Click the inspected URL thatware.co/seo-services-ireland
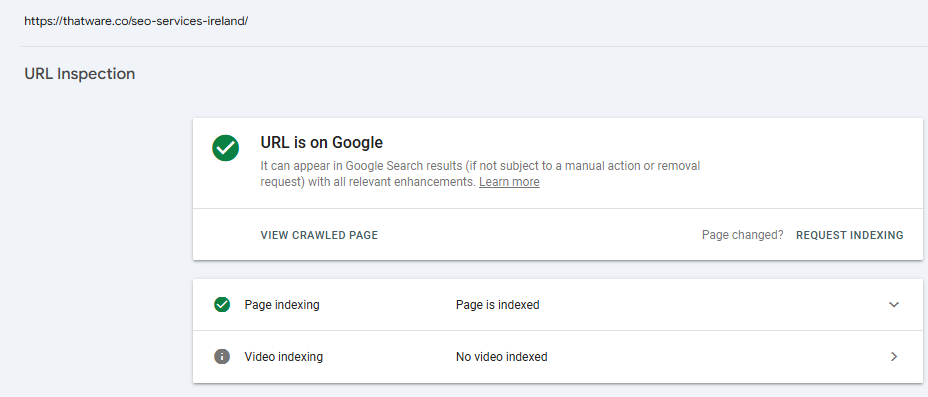928x397 pixels. click(136, 21)
